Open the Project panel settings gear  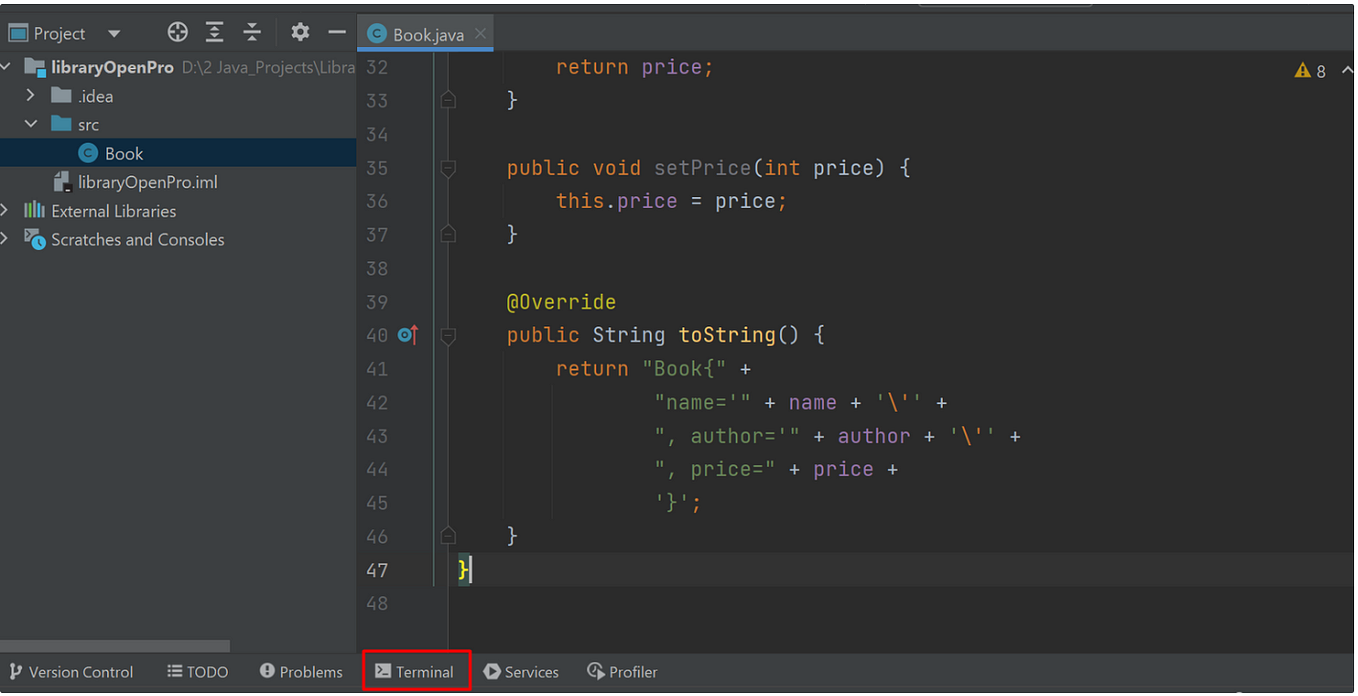299,31
